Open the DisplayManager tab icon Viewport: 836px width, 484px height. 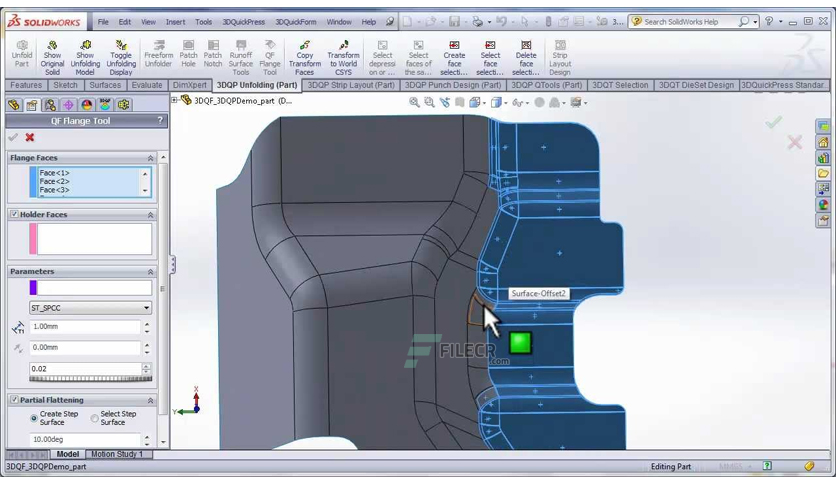[x=86, y=105]
